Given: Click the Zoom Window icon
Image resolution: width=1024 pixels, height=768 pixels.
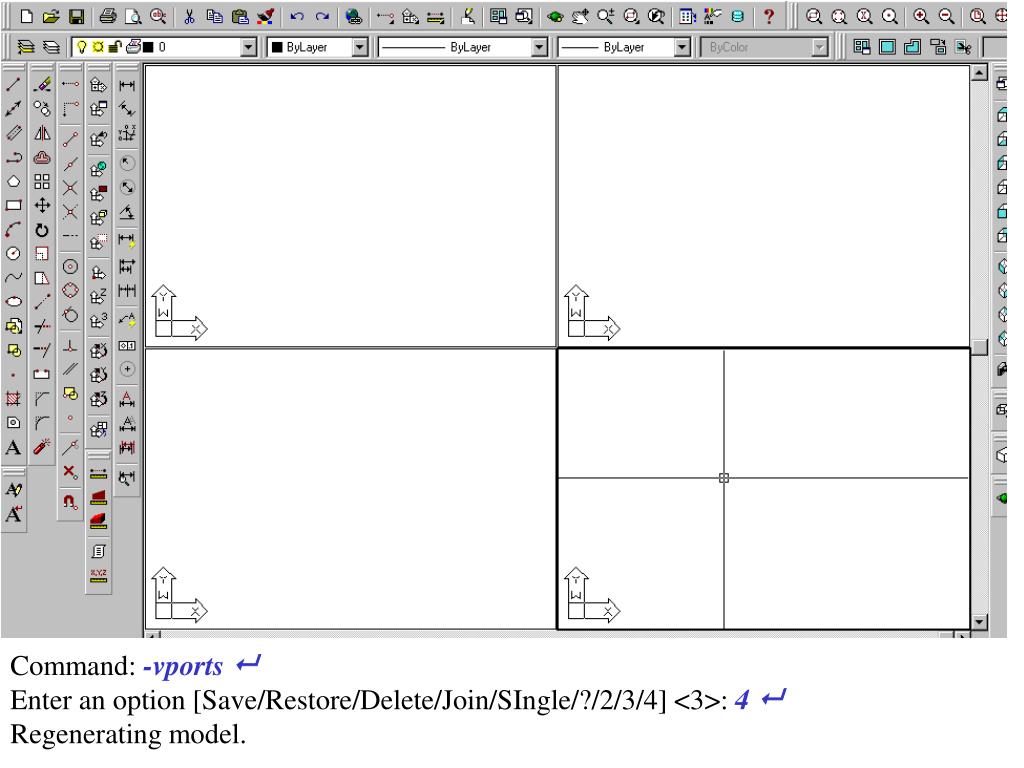Looking at the screenshot, I should (x=814, y=16).
